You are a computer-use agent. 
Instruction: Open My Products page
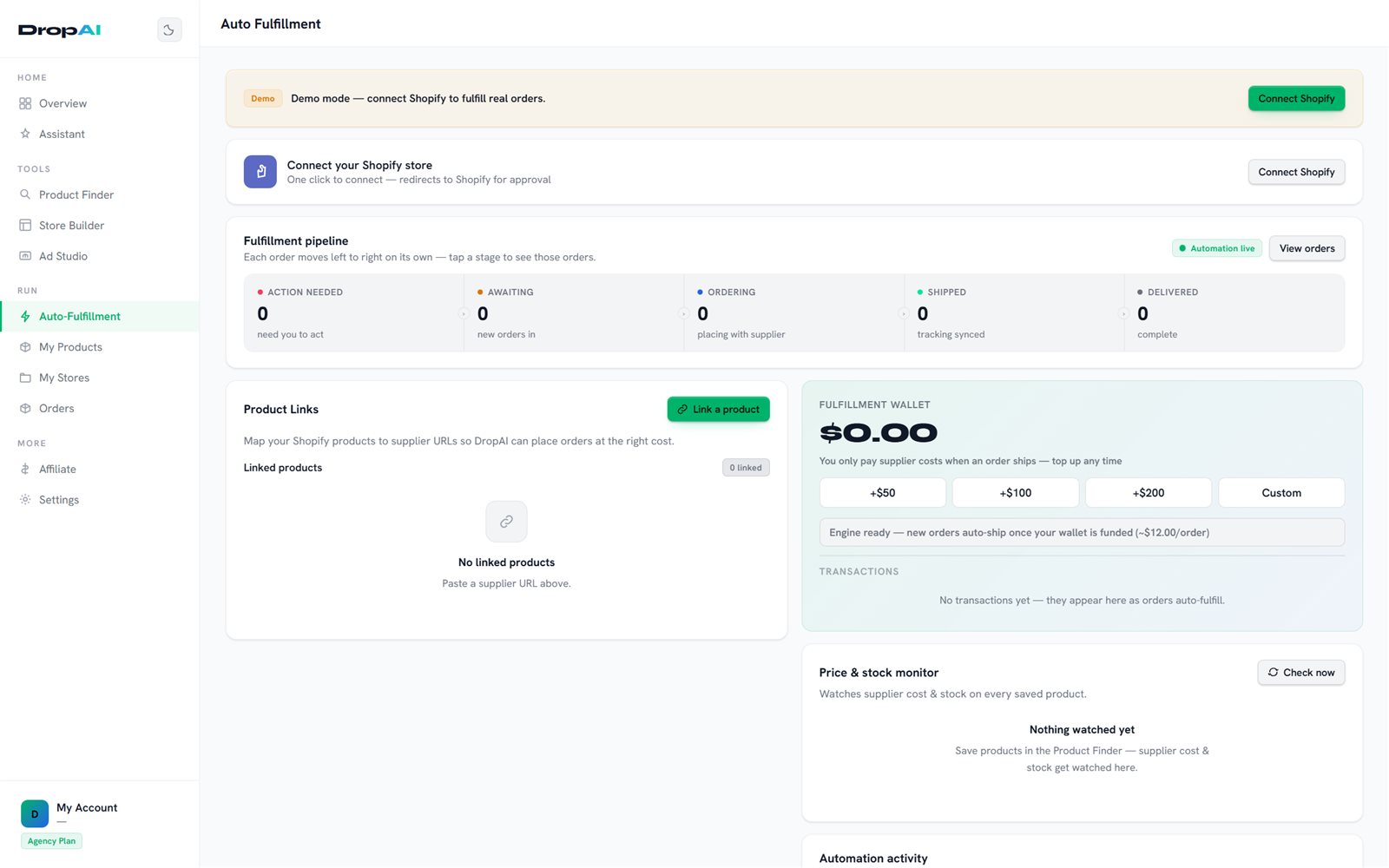pos(100,347)
